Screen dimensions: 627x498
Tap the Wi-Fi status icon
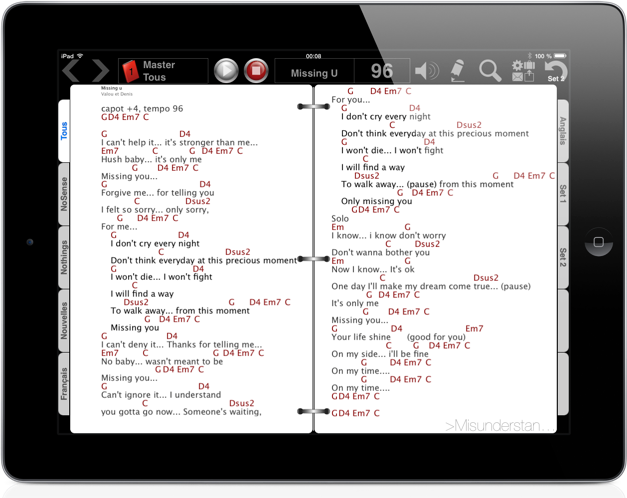pyautogui.click(x=80, y=56)
